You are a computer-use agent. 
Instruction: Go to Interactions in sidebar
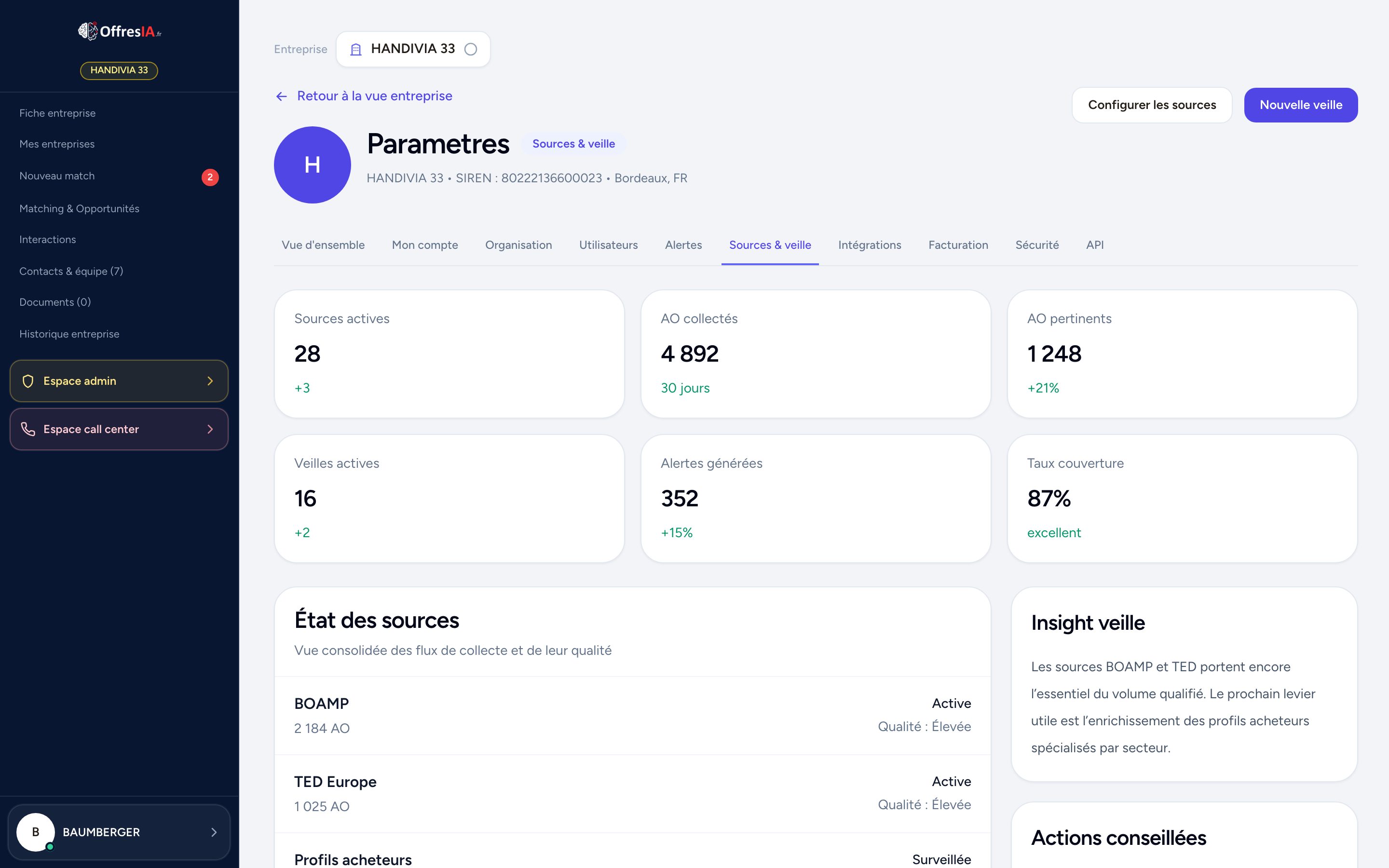click(48, 239)
